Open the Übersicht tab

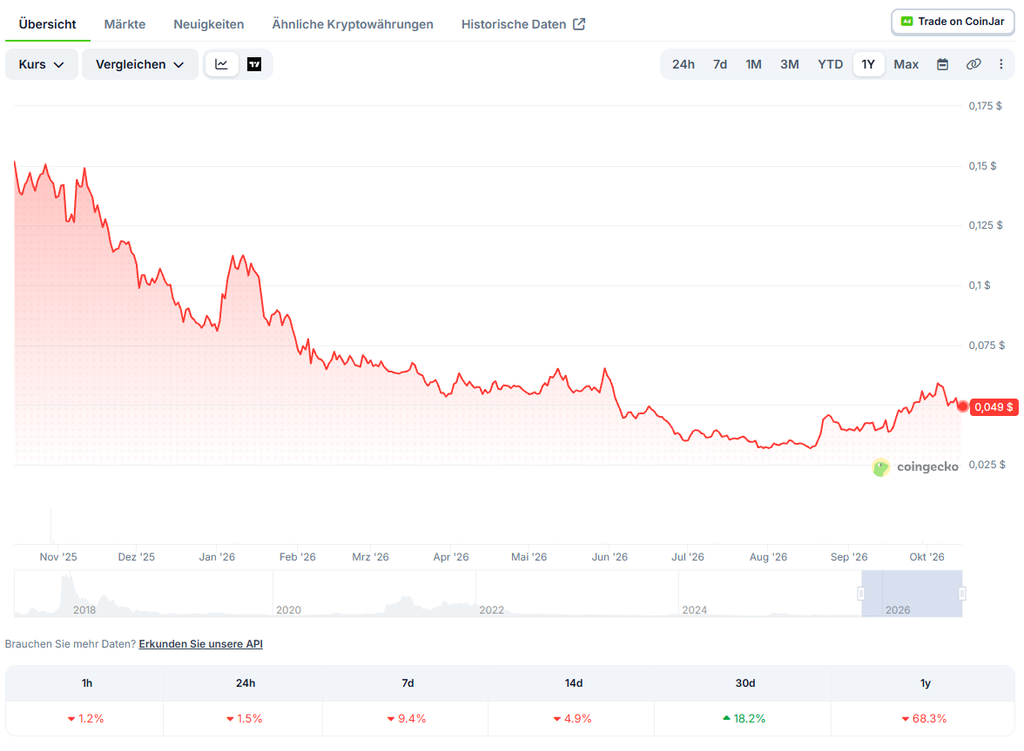click(47, 24)
